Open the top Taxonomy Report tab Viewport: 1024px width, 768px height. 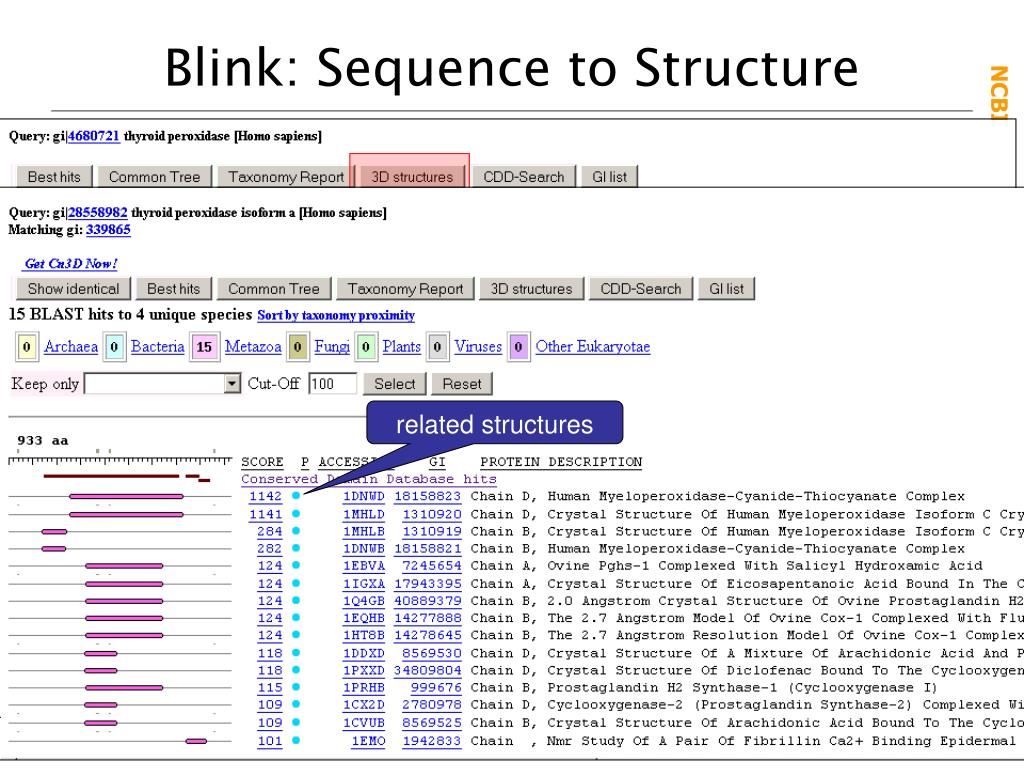(x=286, y=176)
